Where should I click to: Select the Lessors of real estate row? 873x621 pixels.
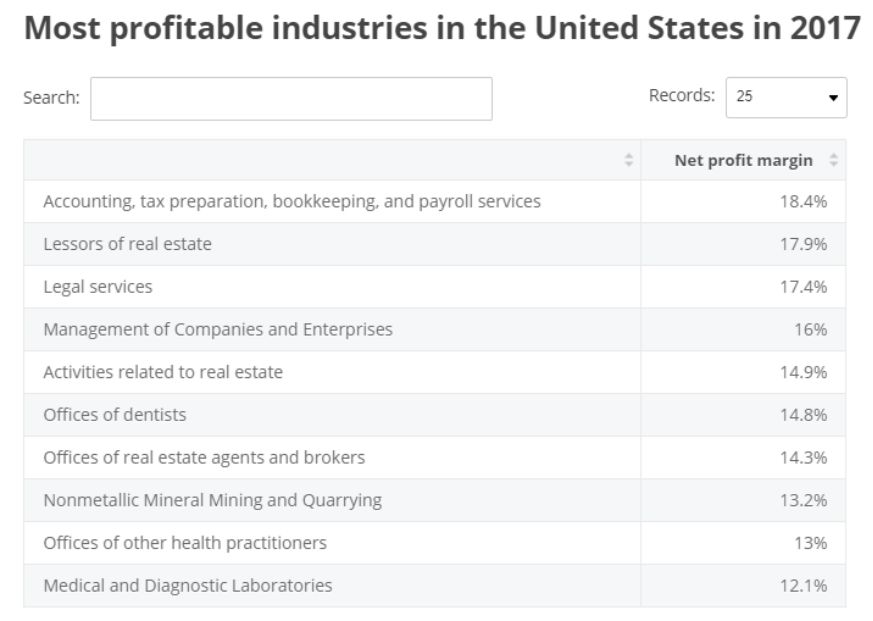click(127, 244)
